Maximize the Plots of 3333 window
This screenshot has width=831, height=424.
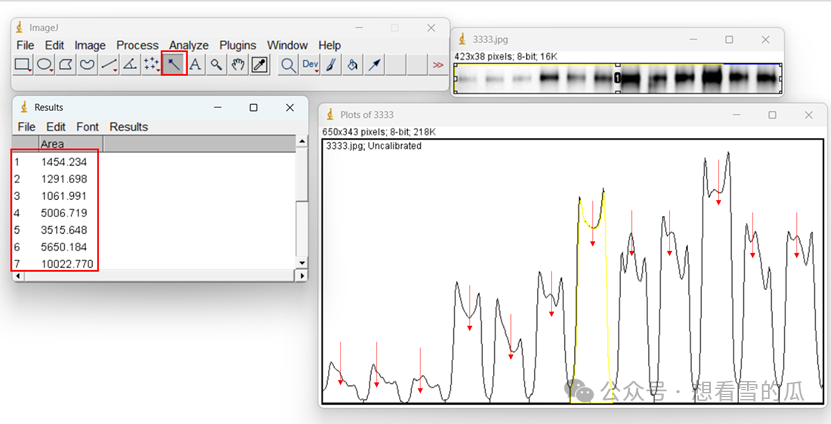click(772, 114)
